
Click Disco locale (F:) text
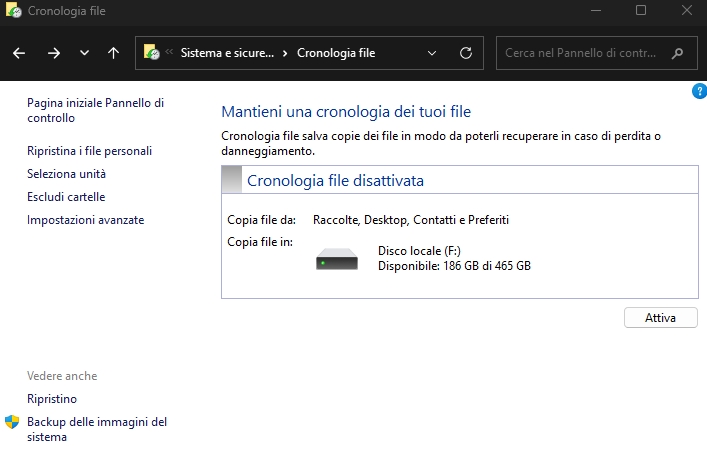pyautogui.click(x=419, y=250)
